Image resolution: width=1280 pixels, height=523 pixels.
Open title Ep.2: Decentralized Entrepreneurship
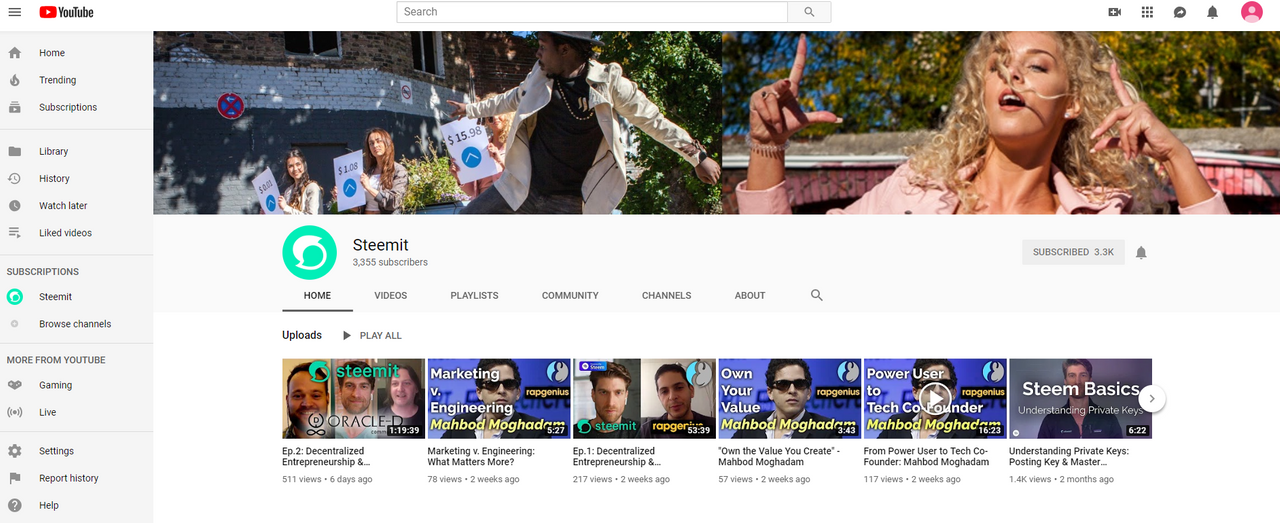(326, 457)
